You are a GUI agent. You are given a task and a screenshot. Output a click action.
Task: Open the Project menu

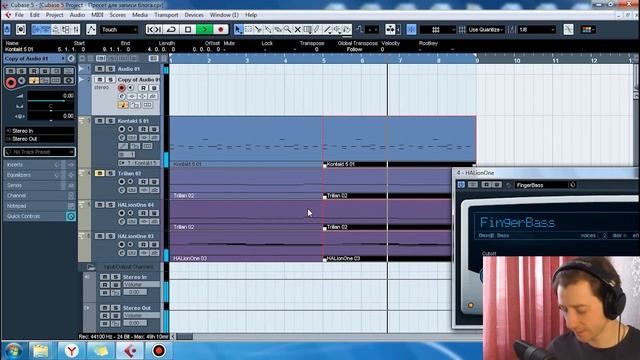coord(54,15)
